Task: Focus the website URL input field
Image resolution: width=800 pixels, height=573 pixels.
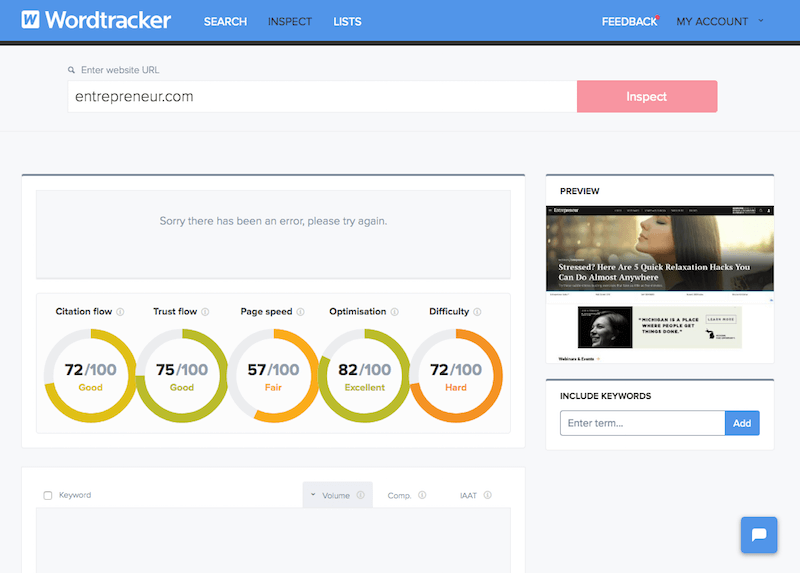Action: 322,96
